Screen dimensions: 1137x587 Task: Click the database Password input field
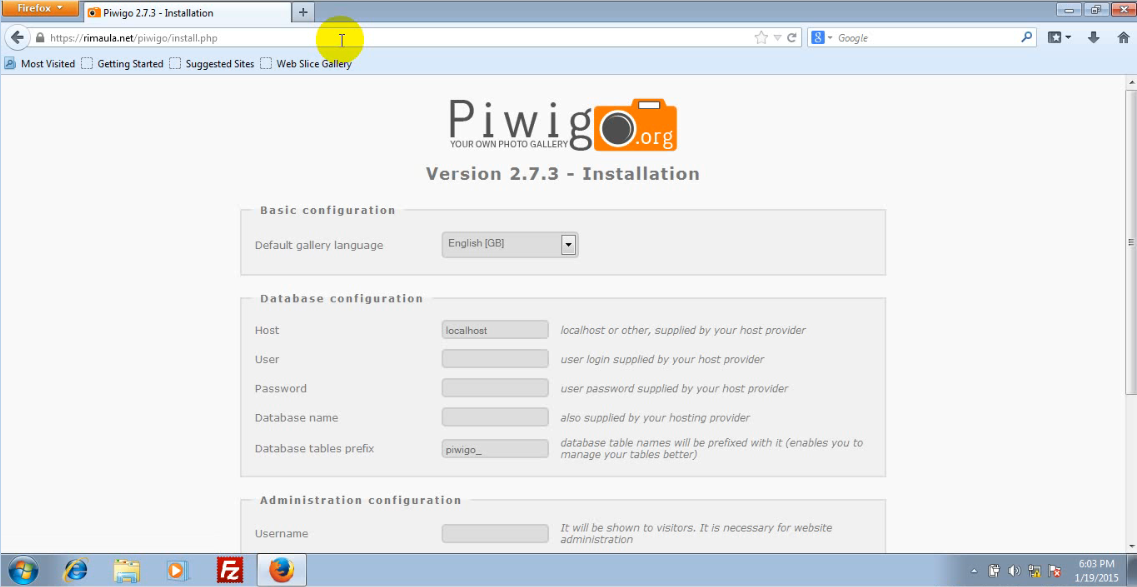click(x=495, y=388)
